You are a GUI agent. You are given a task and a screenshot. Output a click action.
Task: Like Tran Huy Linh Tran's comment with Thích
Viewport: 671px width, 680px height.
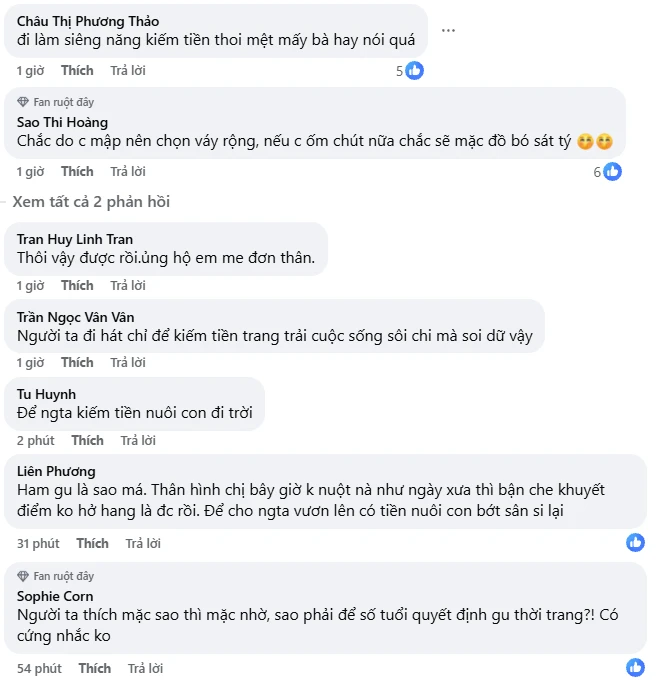77,286
